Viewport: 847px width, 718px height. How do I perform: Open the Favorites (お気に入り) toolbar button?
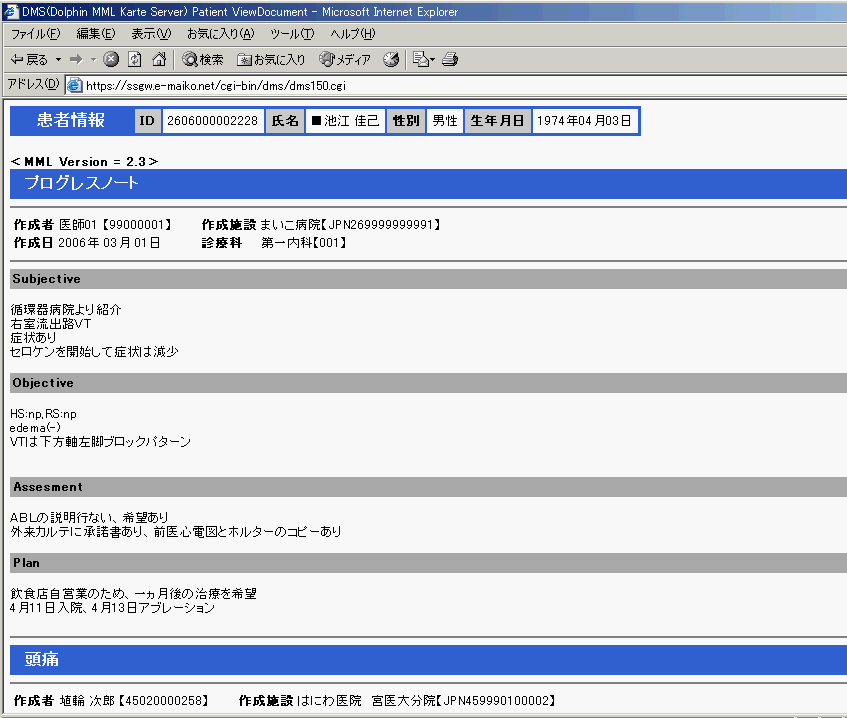(x=271, y=60)
